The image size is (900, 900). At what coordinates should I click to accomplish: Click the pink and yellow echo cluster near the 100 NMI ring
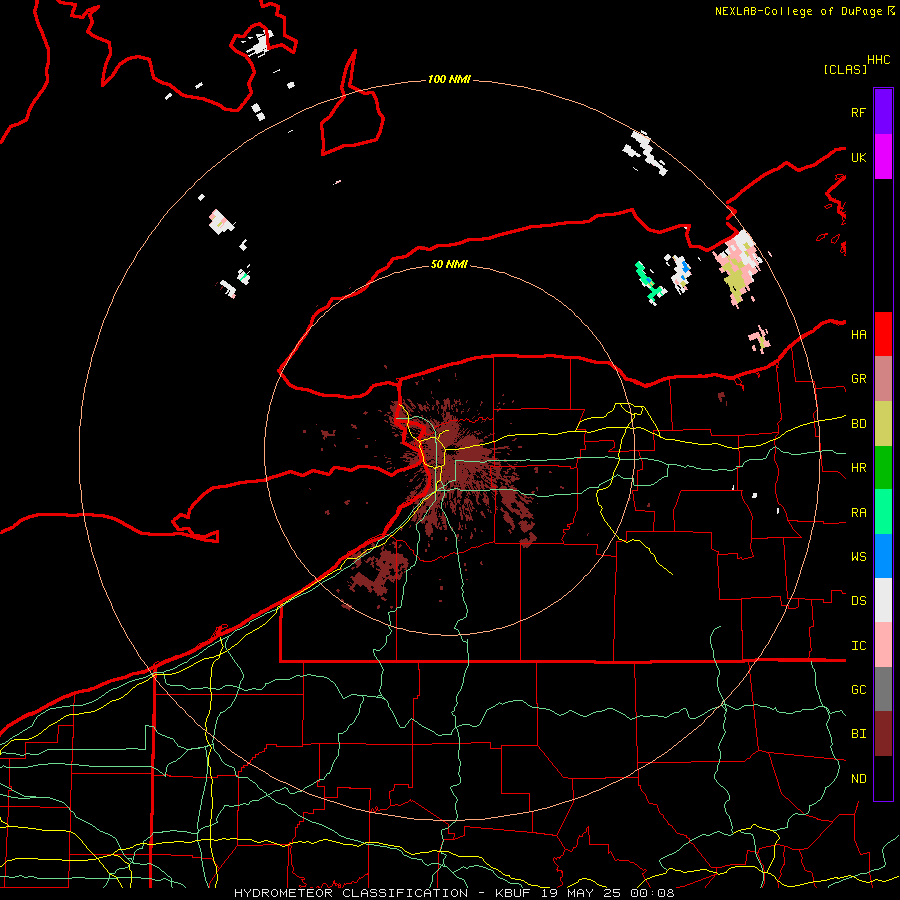[x=738, y=267]
